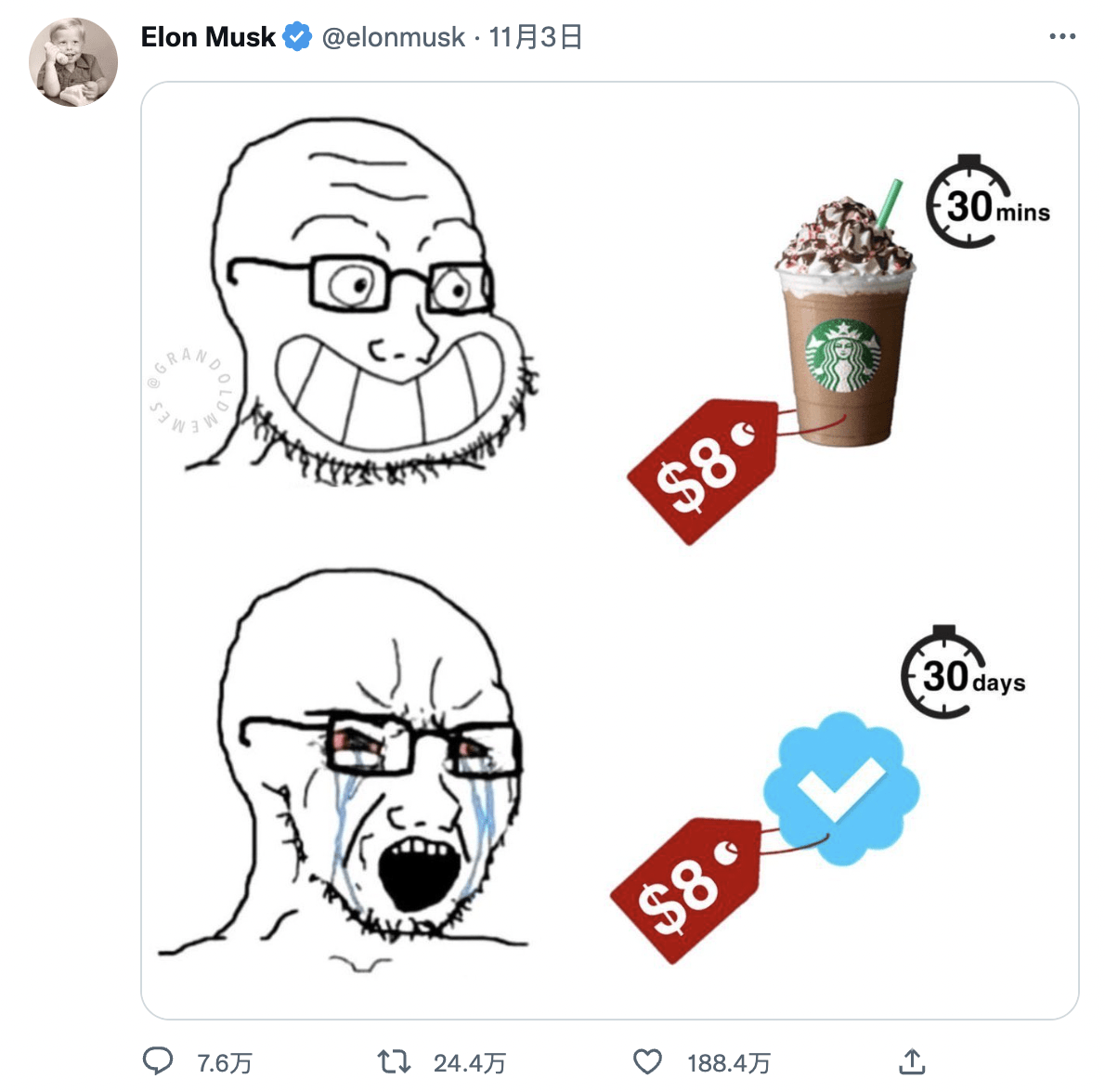1105x1092 pixels.
Task: Open the tweet date 11月3日
Action: pyautogui.click(x=536, y=37)
